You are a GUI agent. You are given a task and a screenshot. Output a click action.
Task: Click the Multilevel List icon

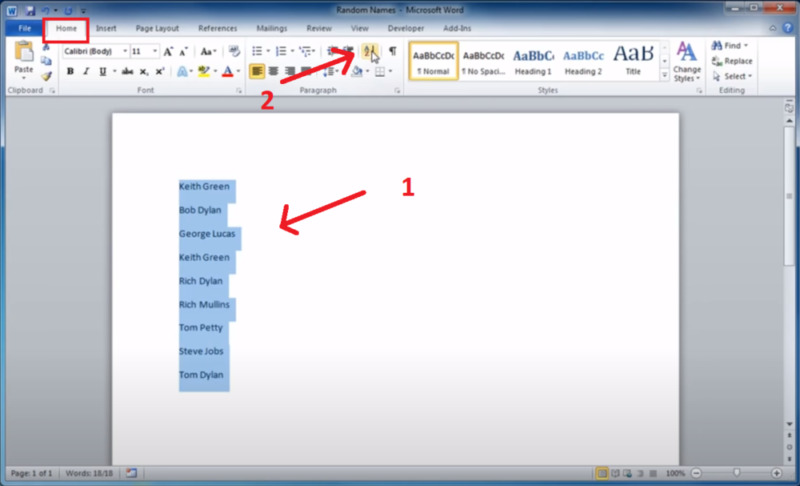tap(305, 51)
